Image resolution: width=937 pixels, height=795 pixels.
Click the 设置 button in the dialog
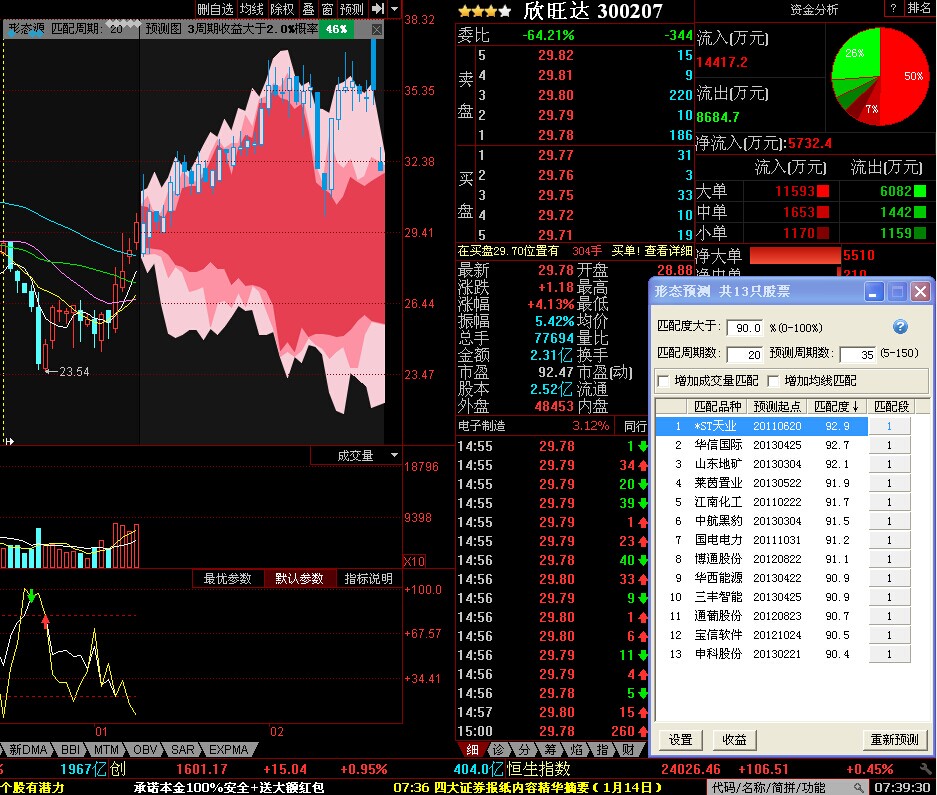coord(680,739)
